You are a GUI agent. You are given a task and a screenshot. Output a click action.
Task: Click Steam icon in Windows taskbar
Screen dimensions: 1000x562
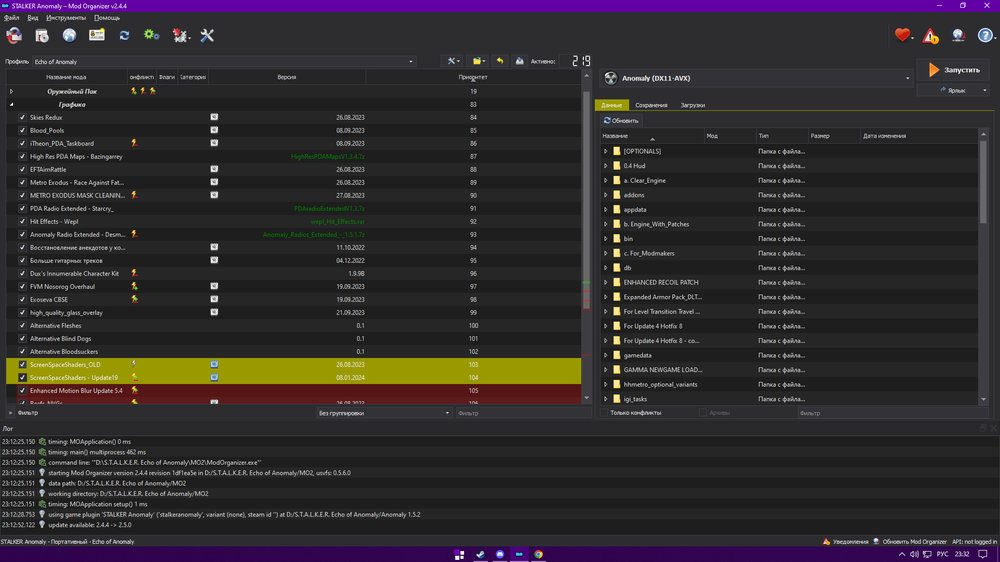coord(480,554)
